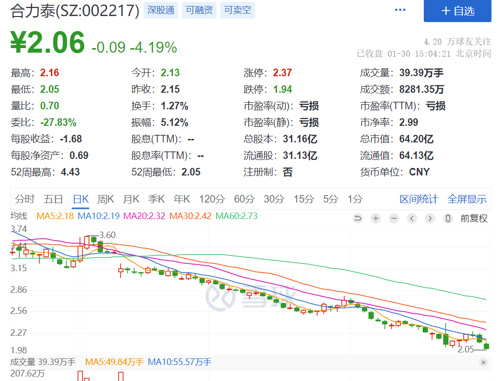Image resolution: width=500 pixels, height=381 pixels.
Task: Click the chart reset (undo arrow) icon
Action: [x=358, y=218]
